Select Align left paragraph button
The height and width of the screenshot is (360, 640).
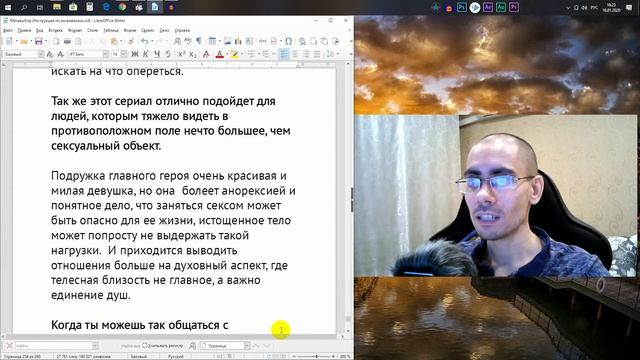point(284,54)
